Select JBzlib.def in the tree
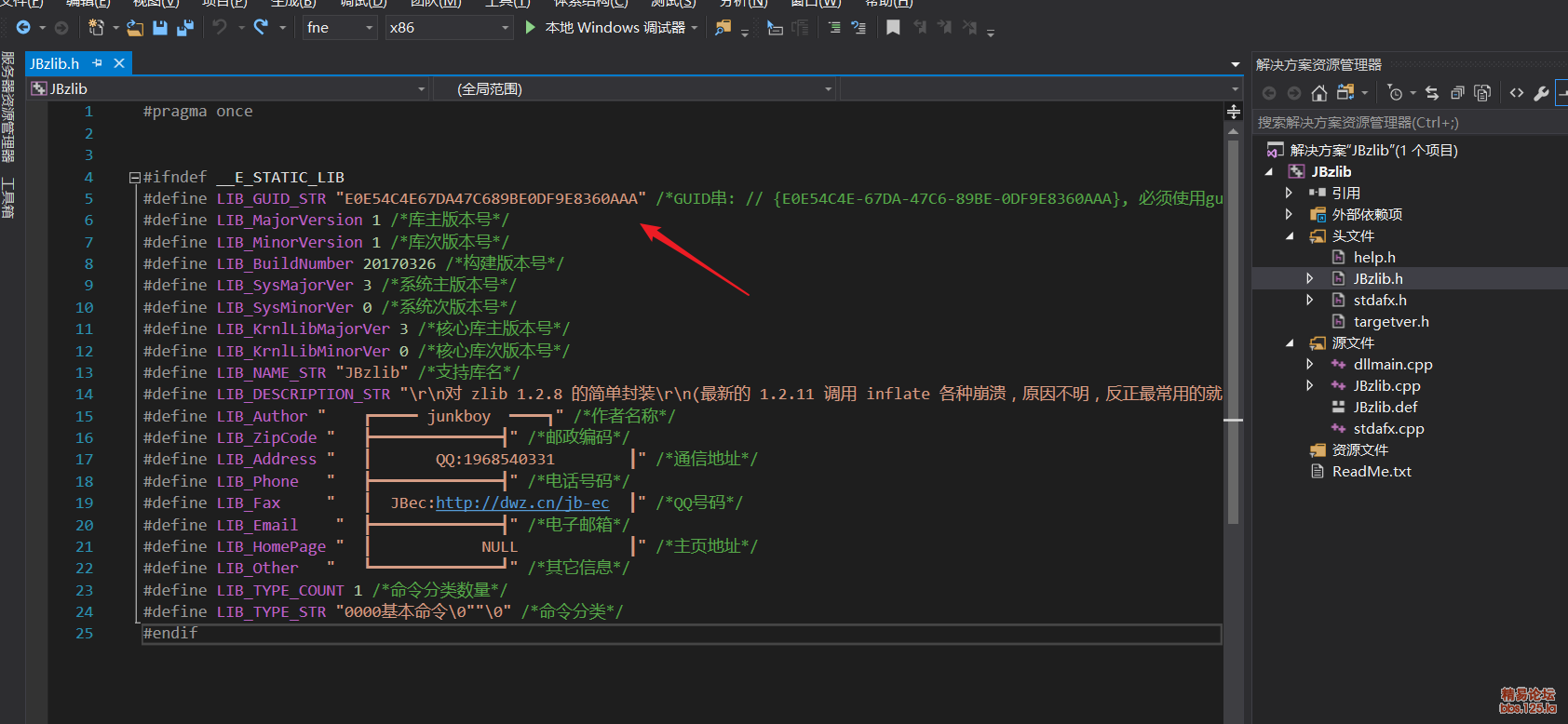This screenshot has width=1568, height=724. [x=1386, y=407]
